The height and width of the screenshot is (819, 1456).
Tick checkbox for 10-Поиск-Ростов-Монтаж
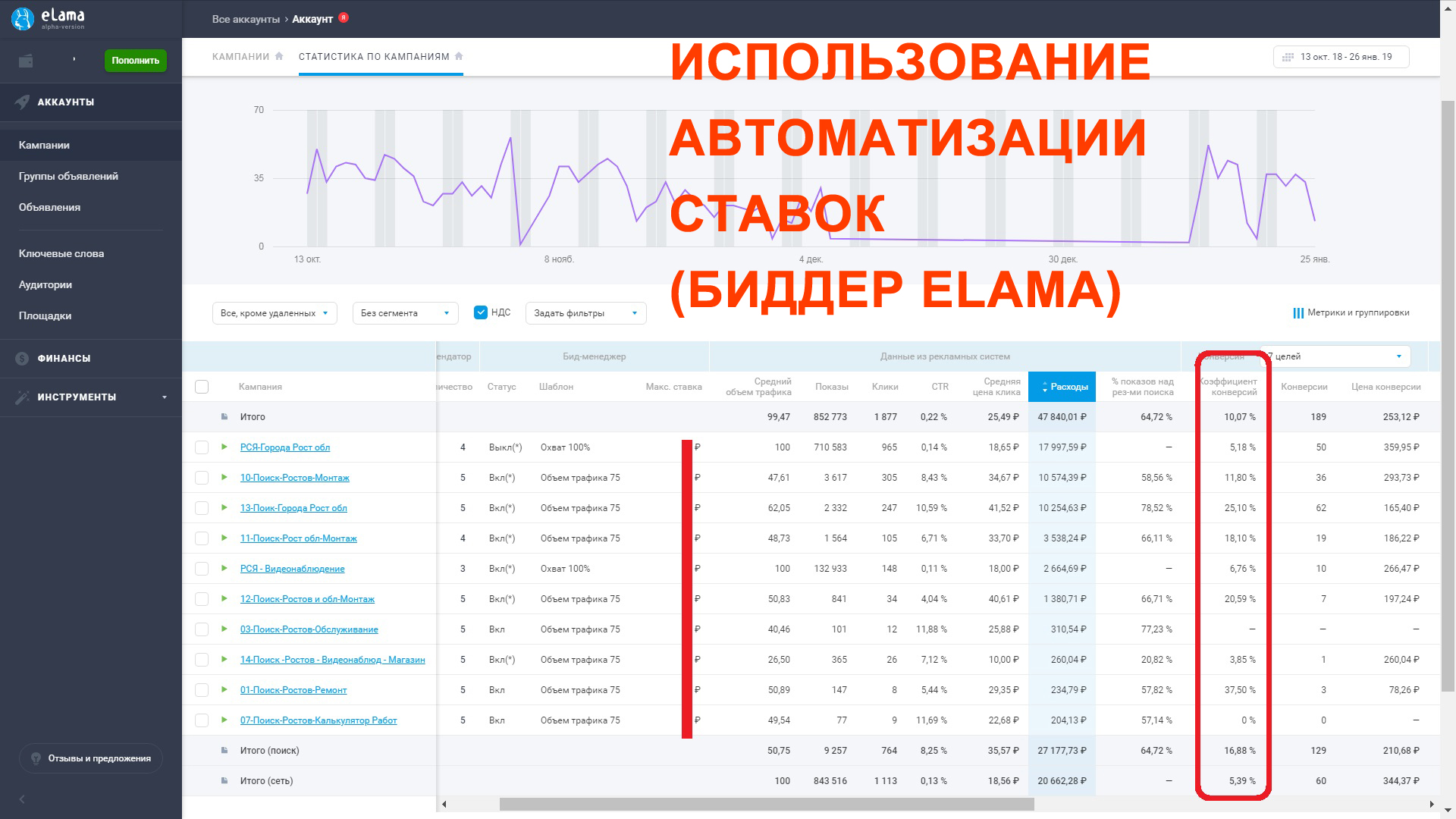pyautogui.click(x=202, y=478)
